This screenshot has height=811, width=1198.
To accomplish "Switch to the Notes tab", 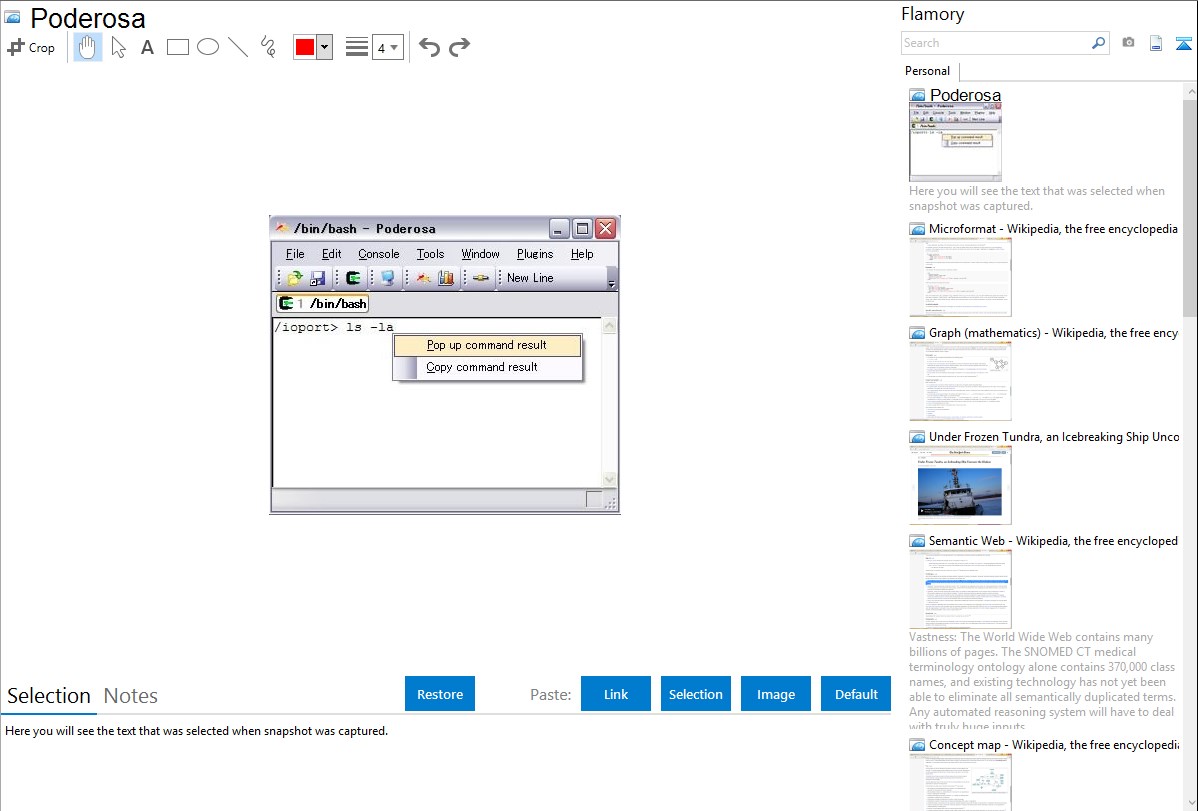I will pyautogui.click(x=131, y=696).
